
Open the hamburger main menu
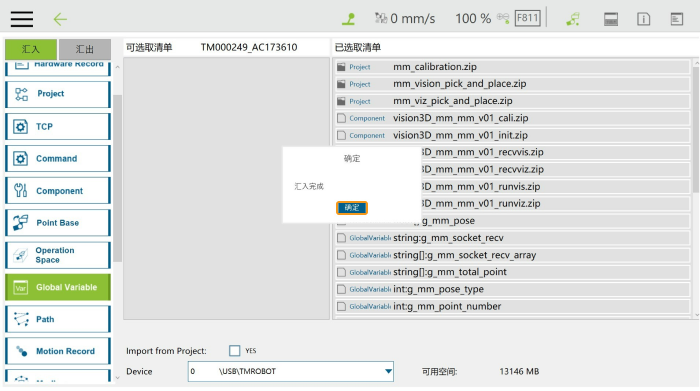(x=22, y=19)
